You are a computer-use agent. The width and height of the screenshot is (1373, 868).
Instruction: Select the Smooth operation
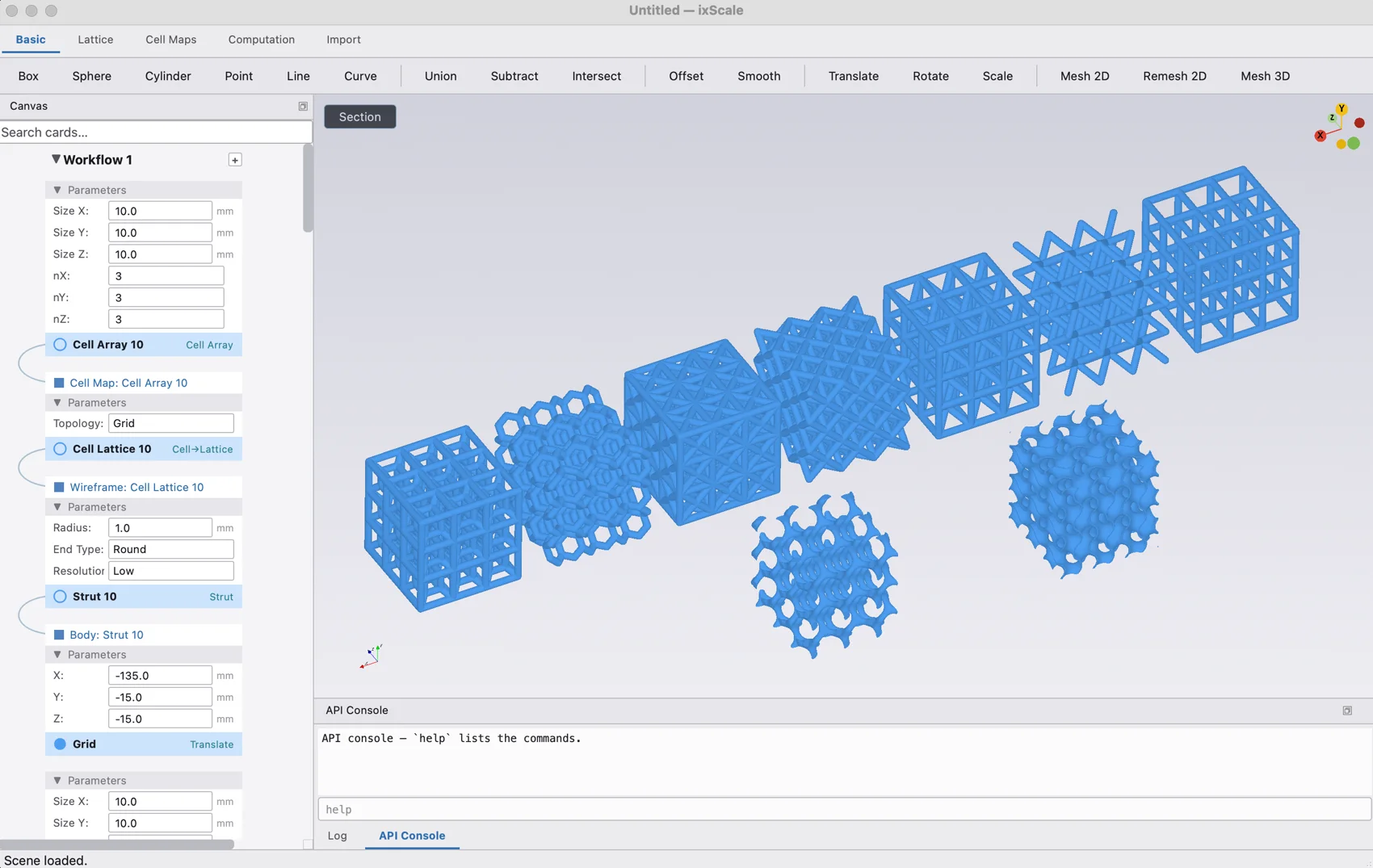(x=759, y=76)
